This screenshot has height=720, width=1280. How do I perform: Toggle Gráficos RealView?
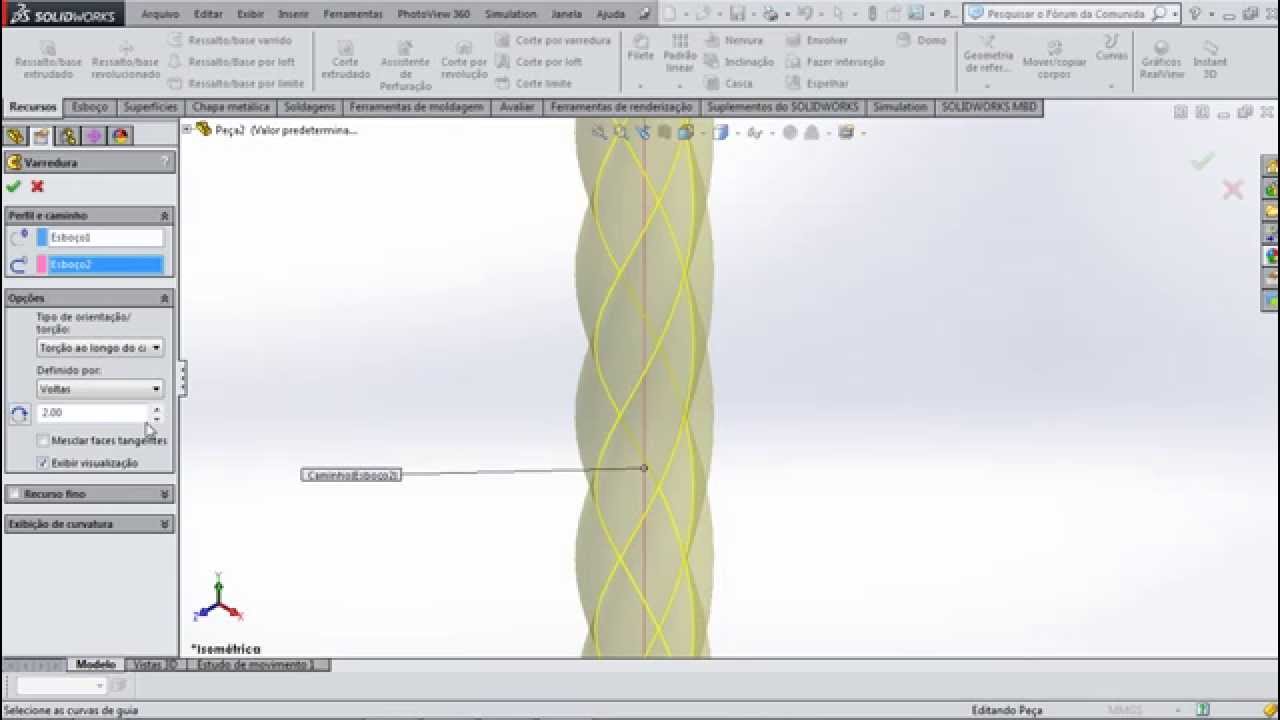coord(1161,60)
